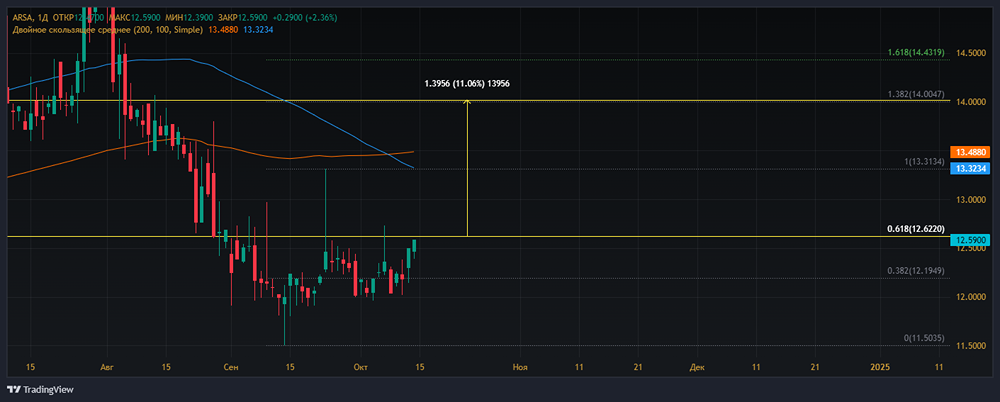Click the 14.0000 price scale label

(970, 102)
